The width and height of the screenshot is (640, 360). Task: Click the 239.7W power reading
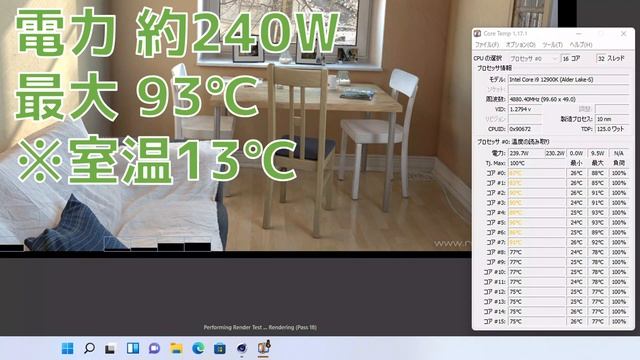pyautogui.click(x=526, y=153)
